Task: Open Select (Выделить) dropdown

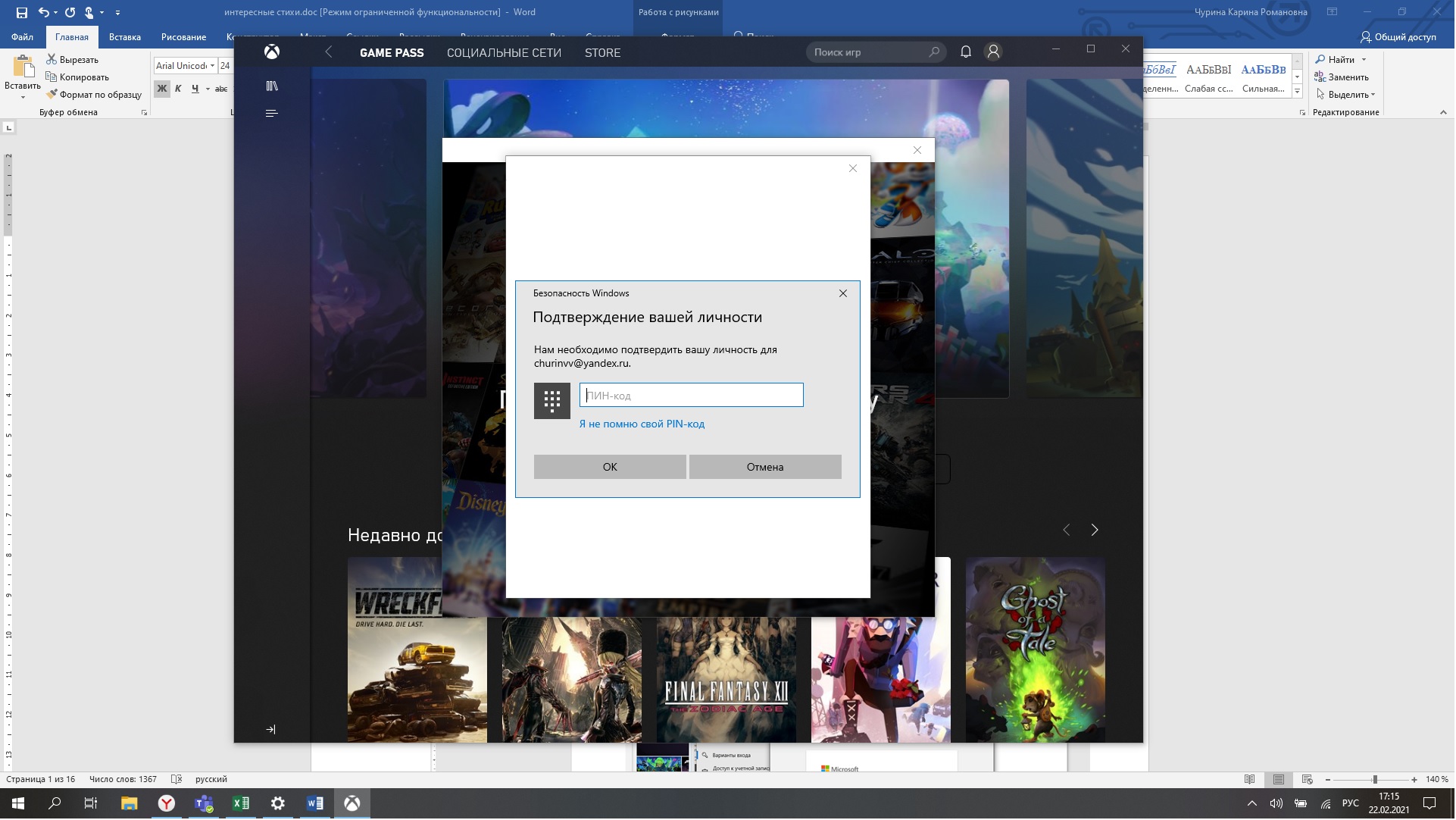Action: point(1347,95)
